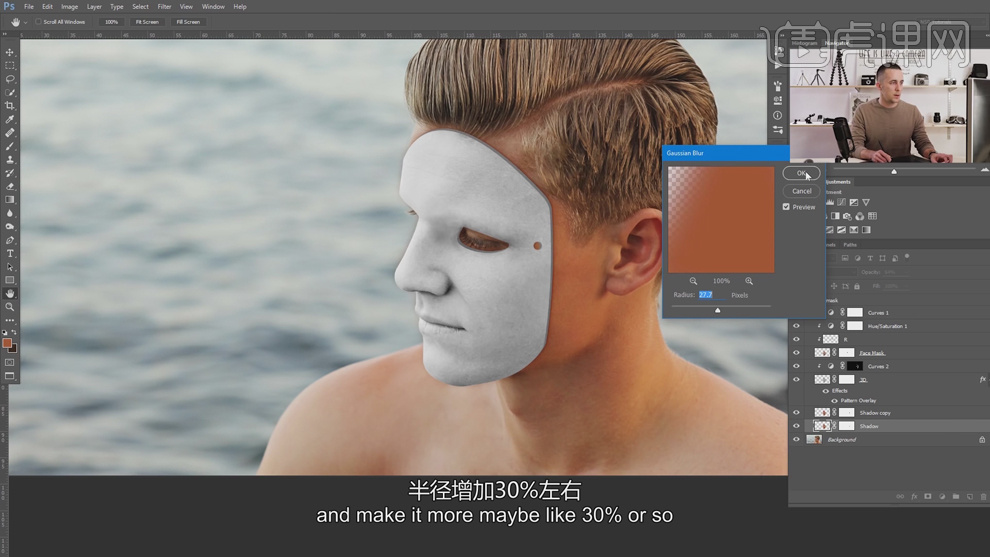Hide the Background layer
Viewport: 990px width, 557px height.
[x=796, y=440]
